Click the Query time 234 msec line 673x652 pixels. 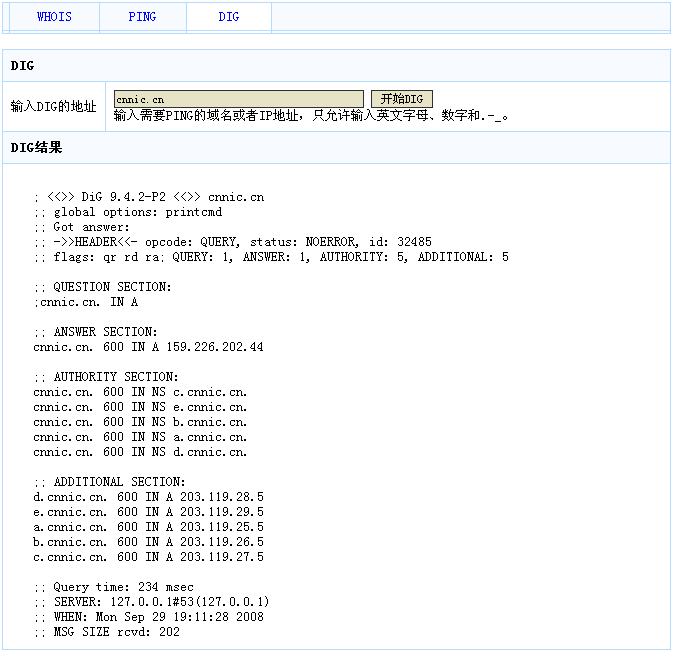(113, 587)
